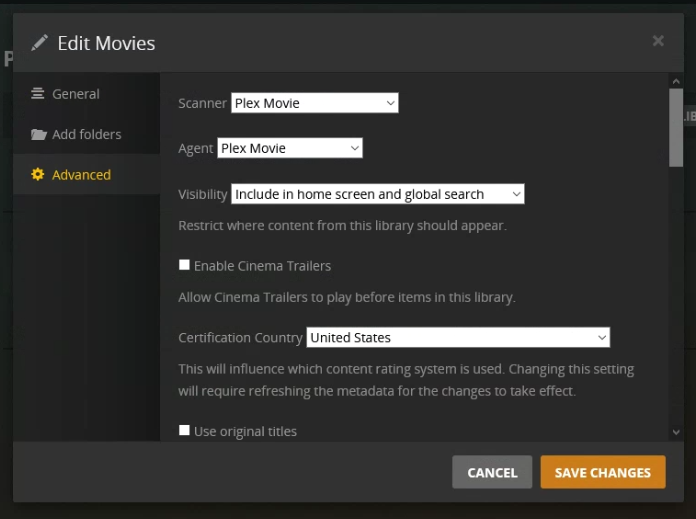Click the pencil edit icon beside Edit Movies
Viewport: 696px width, 519px height.
[40, 43]
